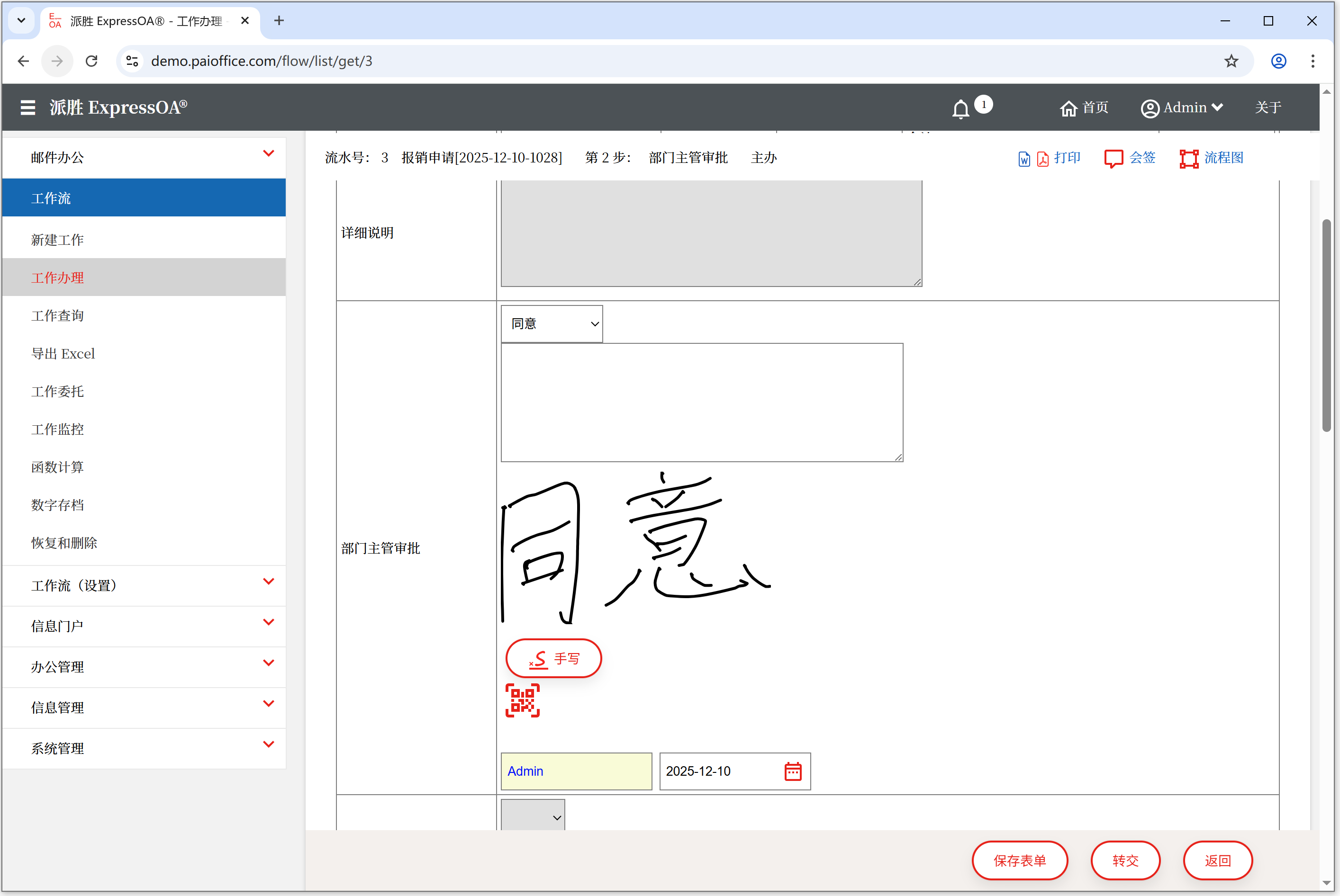Viewport: 1340px width, 896px height.
Task: Click the Word export icon
Action: pos(1024,159)
